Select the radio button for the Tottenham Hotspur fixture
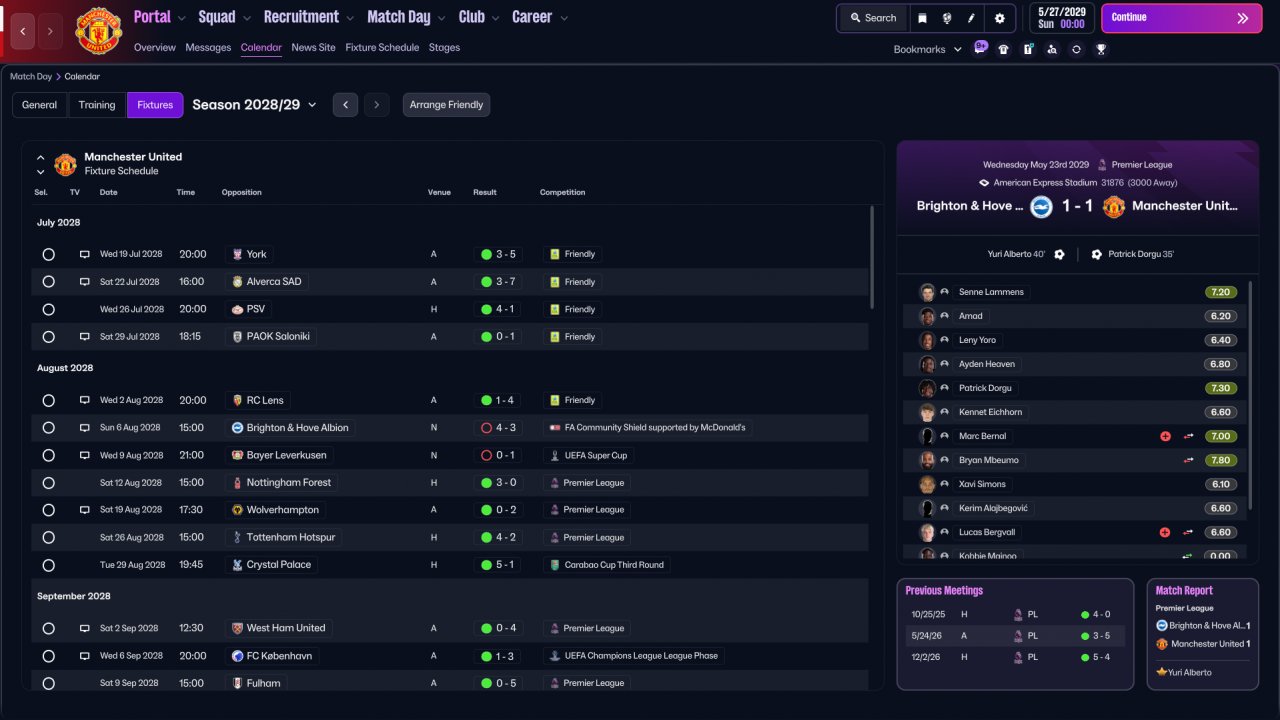This screenshot has height=720, width=1280. (x=48, y=537)
